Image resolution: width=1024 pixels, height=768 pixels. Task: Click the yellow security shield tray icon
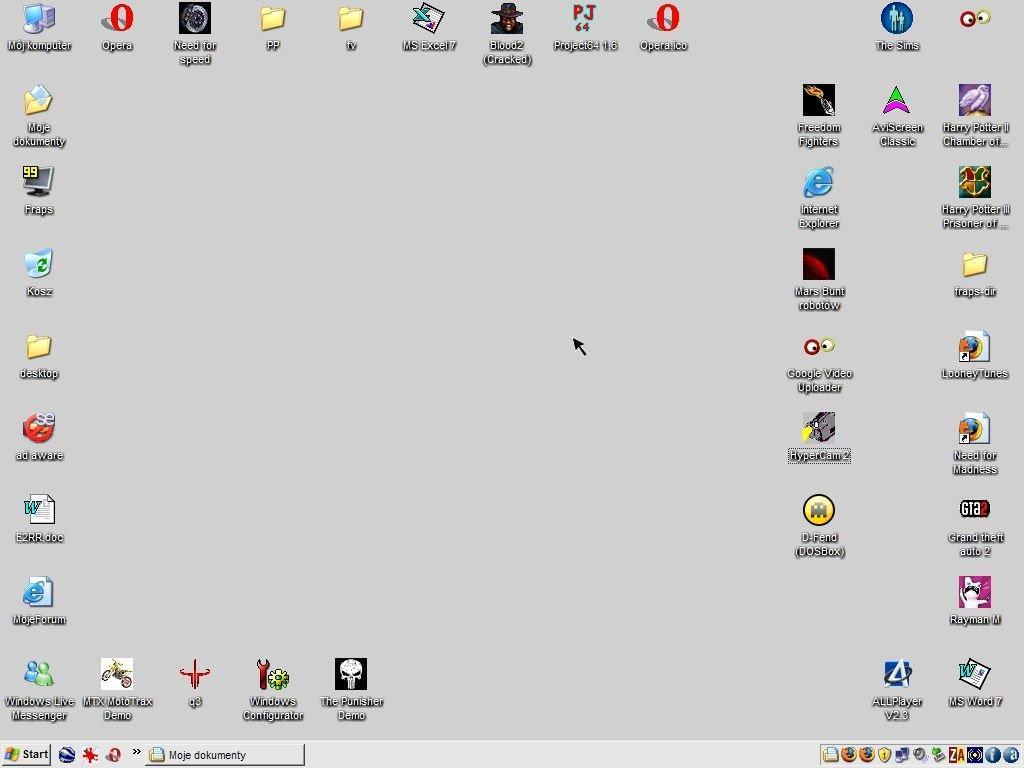[885, 755]
